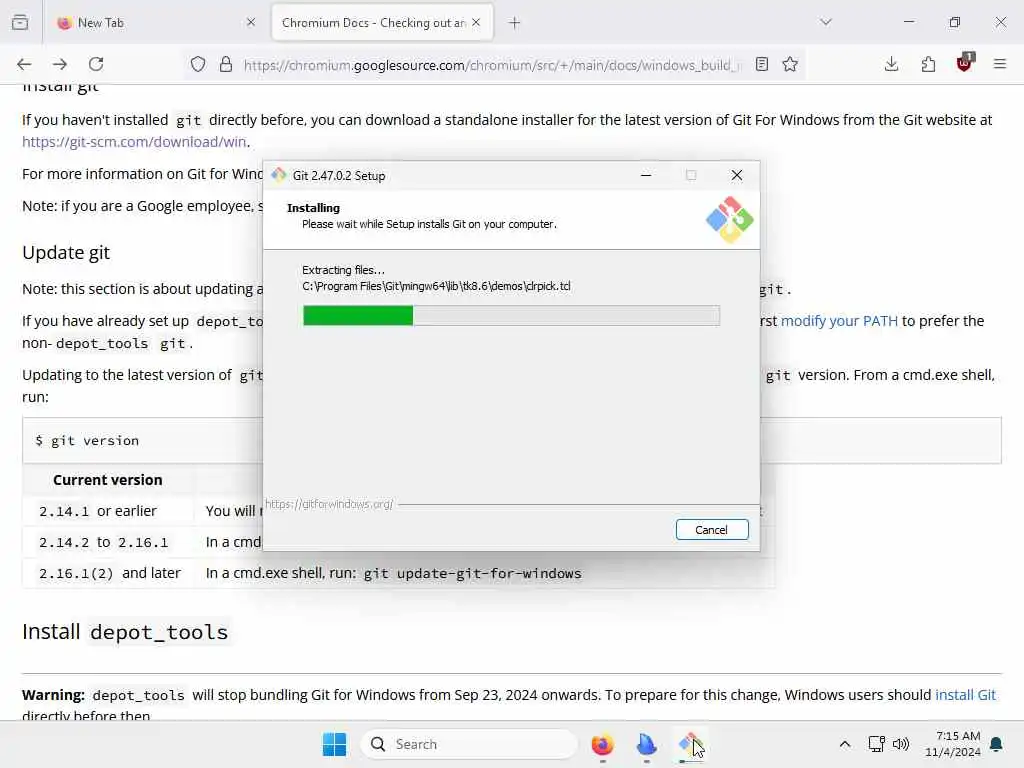Click the 2.16.1(2) and later cell

[110, 573]
